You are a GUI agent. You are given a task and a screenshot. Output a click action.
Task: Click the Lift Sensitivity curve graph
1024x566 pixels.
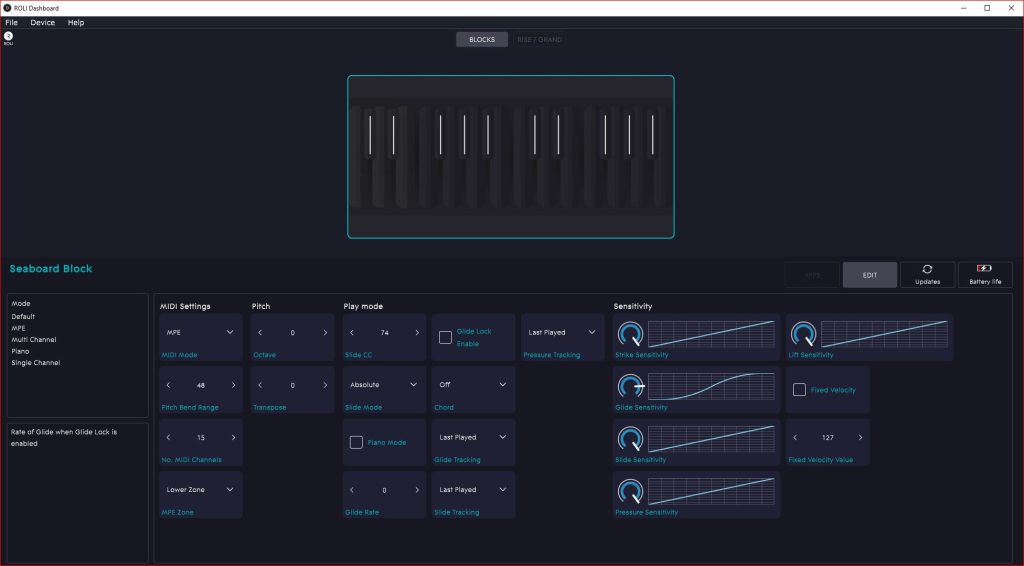click(x=884, y=334)
